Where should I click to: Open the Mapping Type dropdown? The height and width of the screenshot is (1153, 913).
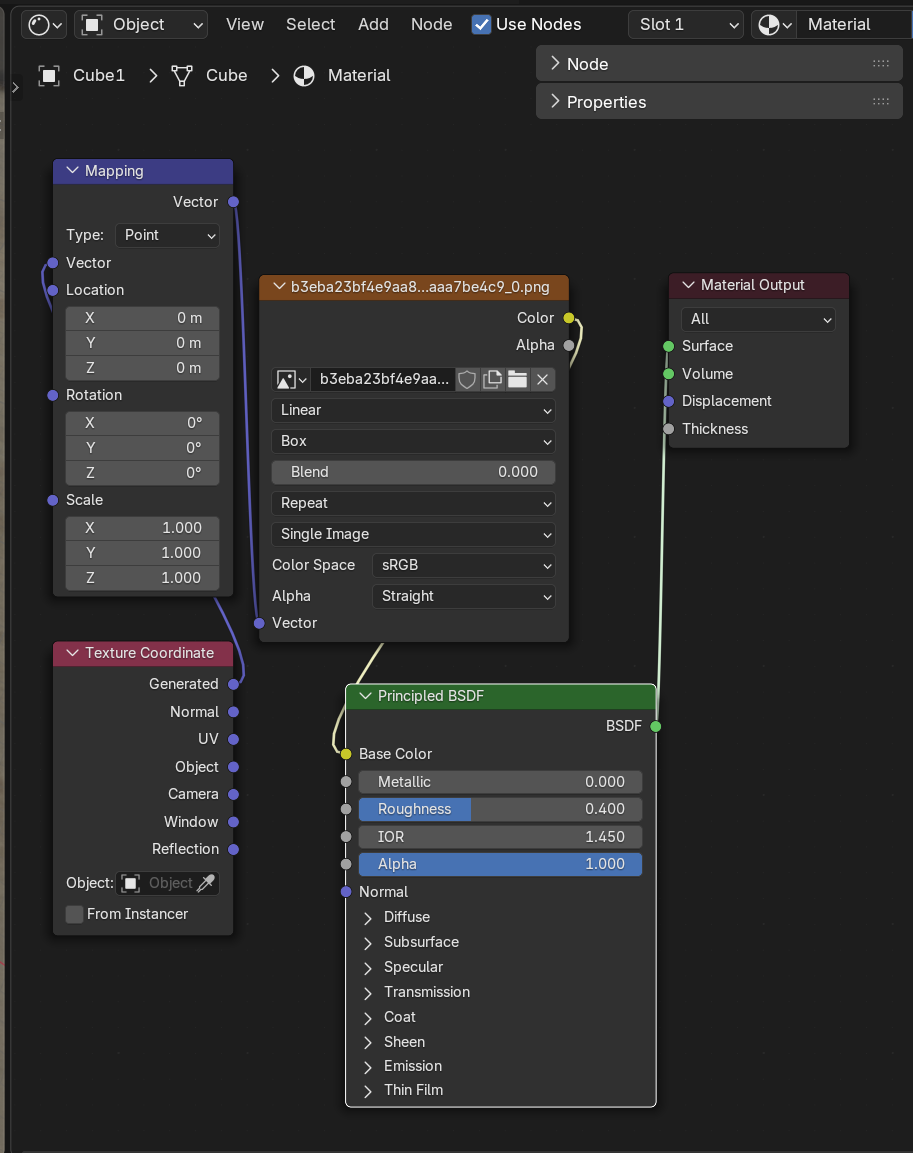click(x=167, y=235)
